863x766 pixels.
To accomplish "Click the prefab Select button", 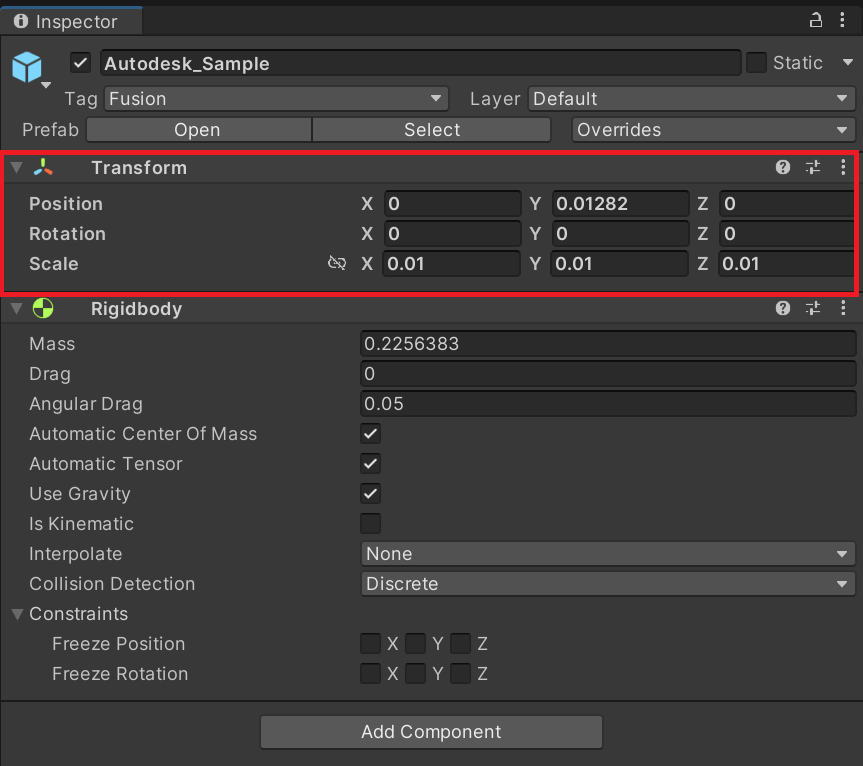I will (x=432, y=130).
